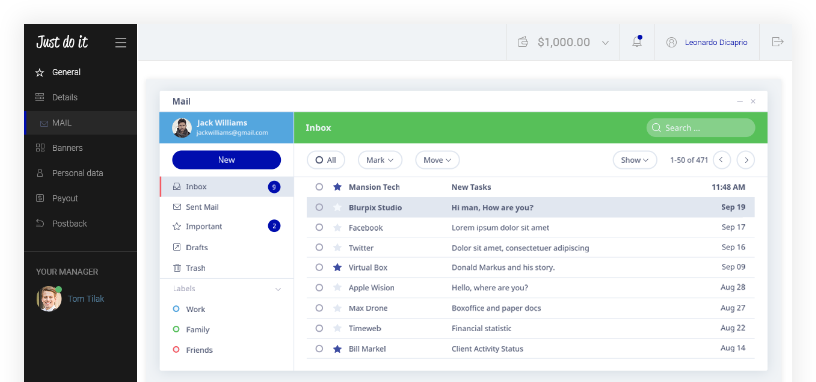Viewport: 816px width, 382px height.
Task: Unstar the Virtual Box email
Action: pos(337,268)
